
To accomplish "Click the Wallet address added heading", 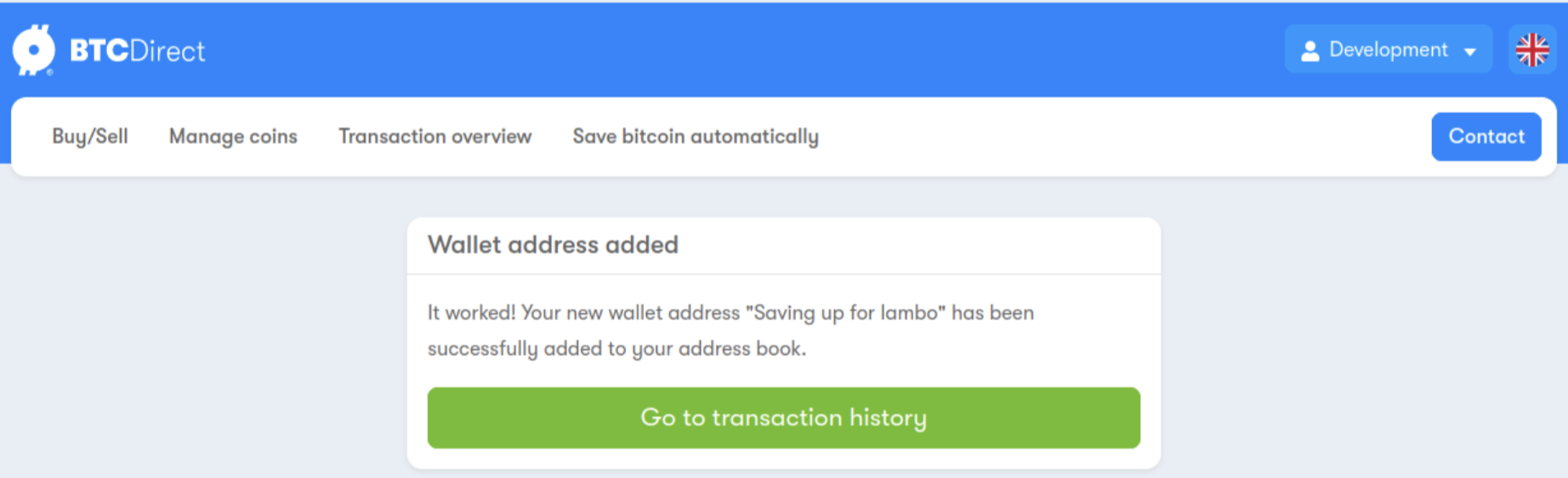I will tap(553, 245).
